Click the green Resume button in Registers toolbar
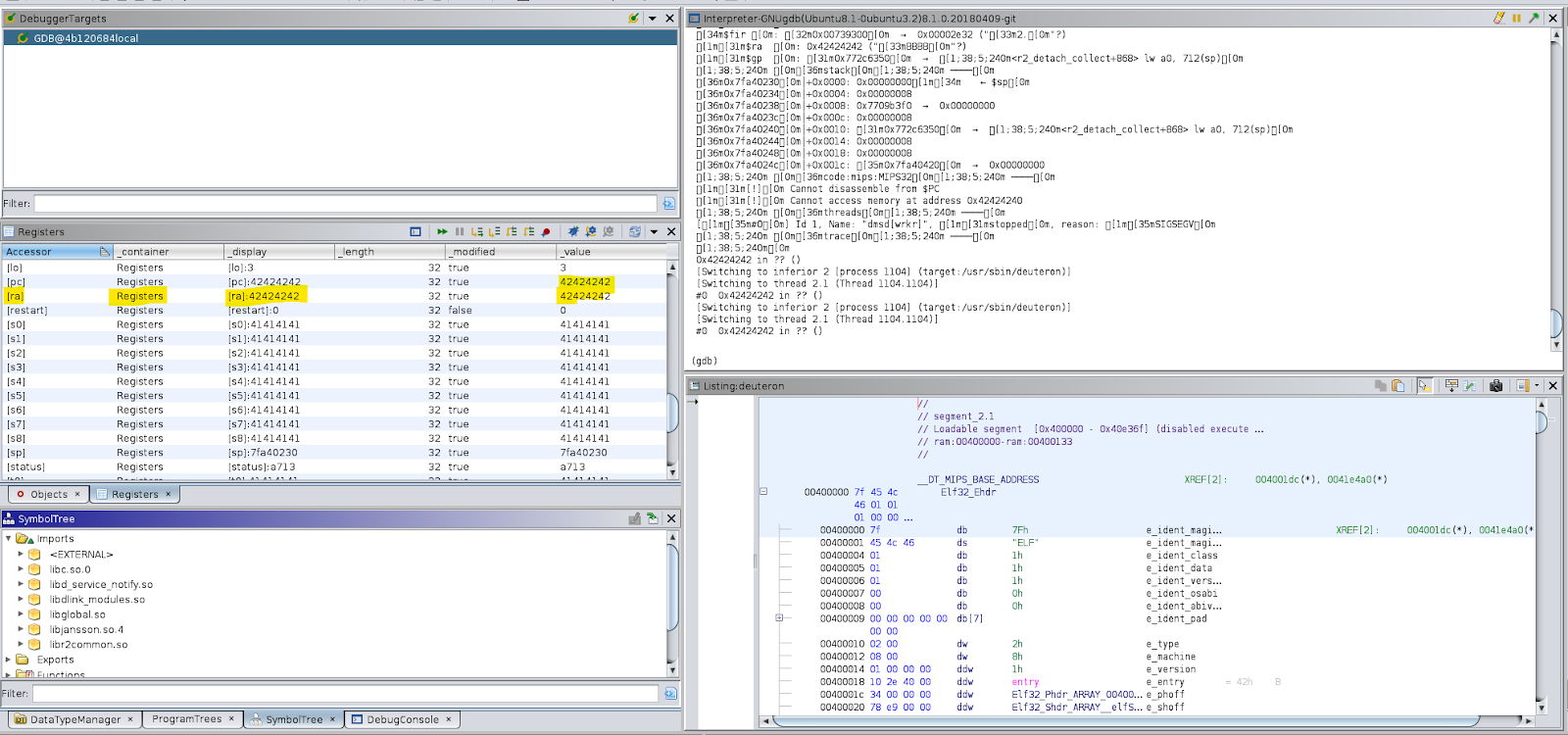Image resolution: width=1568 pixels, height=735 pixels. tap(442, 232)
